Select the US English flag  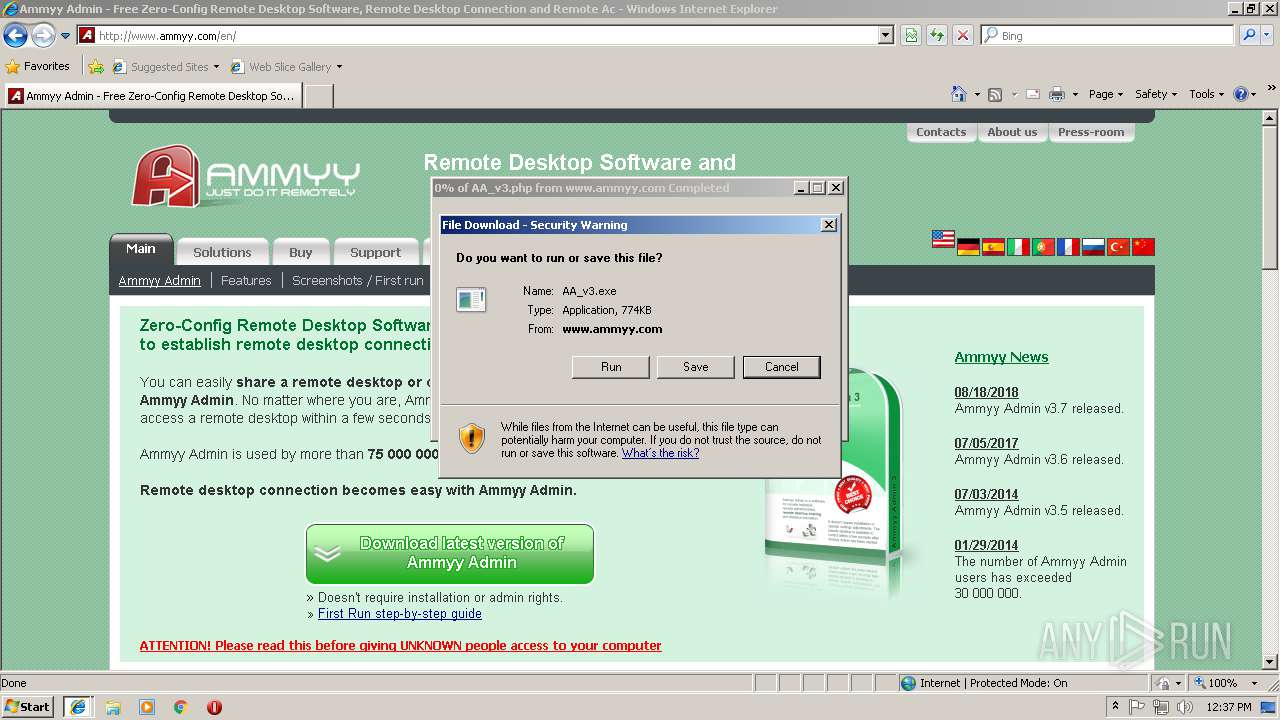[943, 239]
